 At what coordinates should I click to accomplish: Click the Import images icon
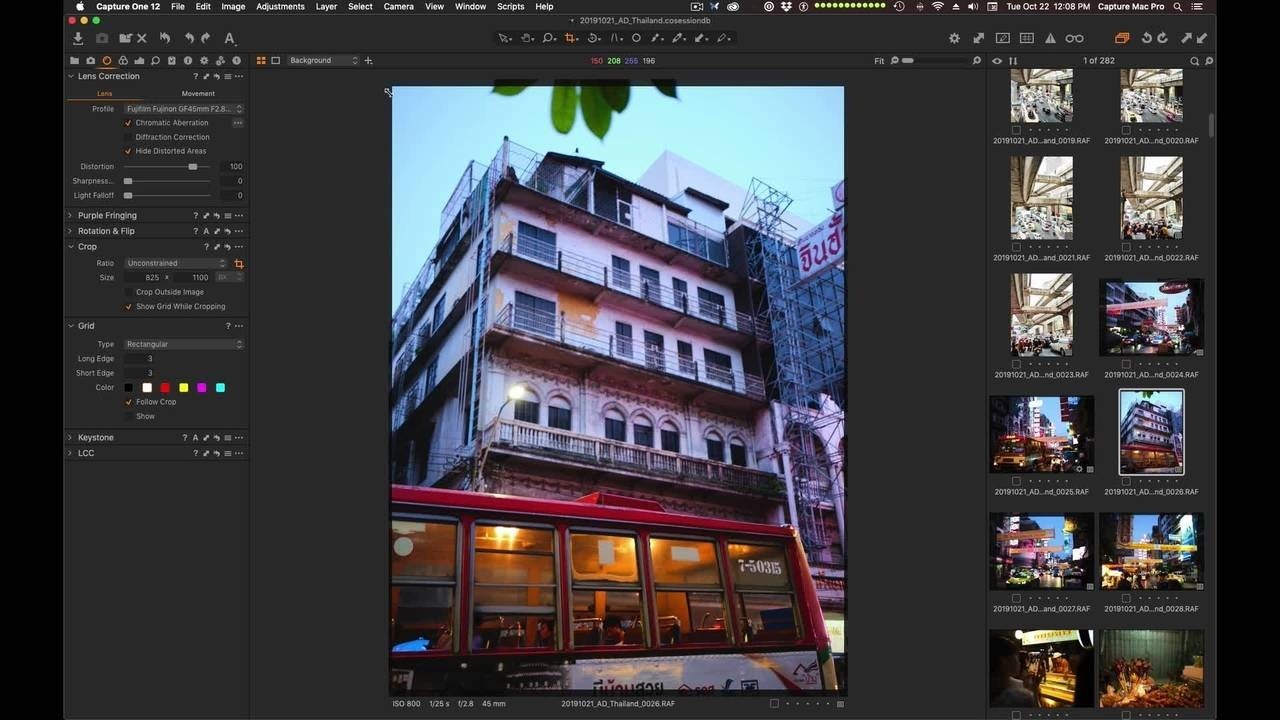click(x=78, y=38)
